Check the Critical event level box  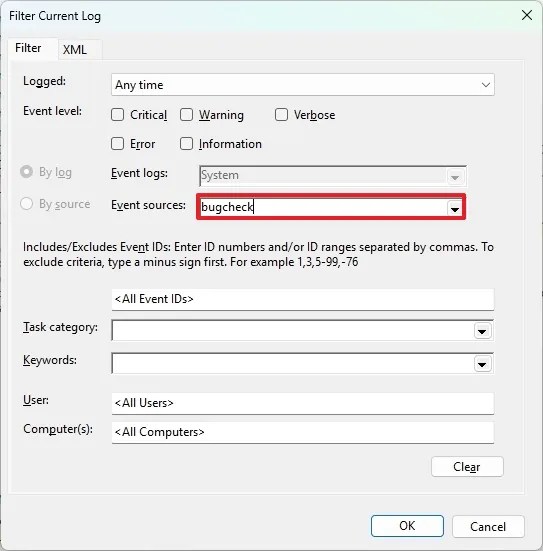pos(117,115)
